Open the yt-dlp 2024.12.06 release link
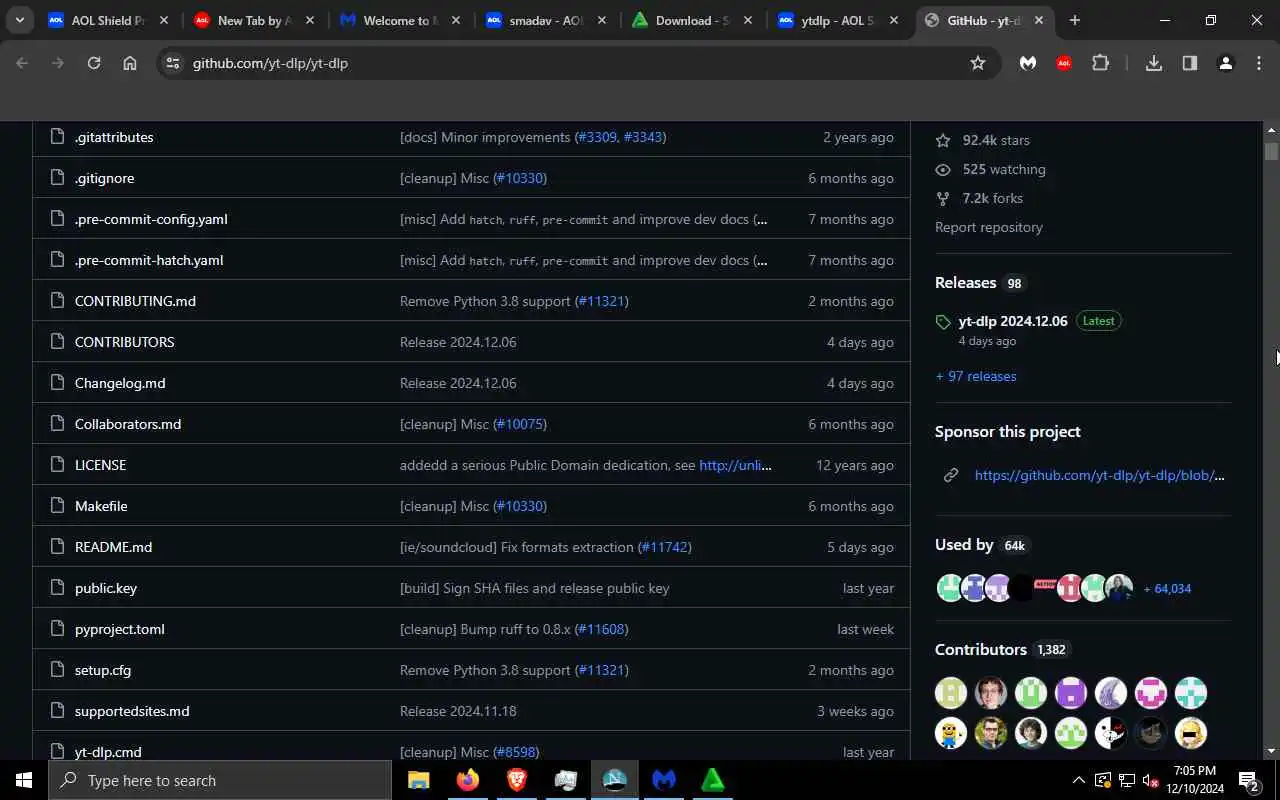 click(1013, 321)
